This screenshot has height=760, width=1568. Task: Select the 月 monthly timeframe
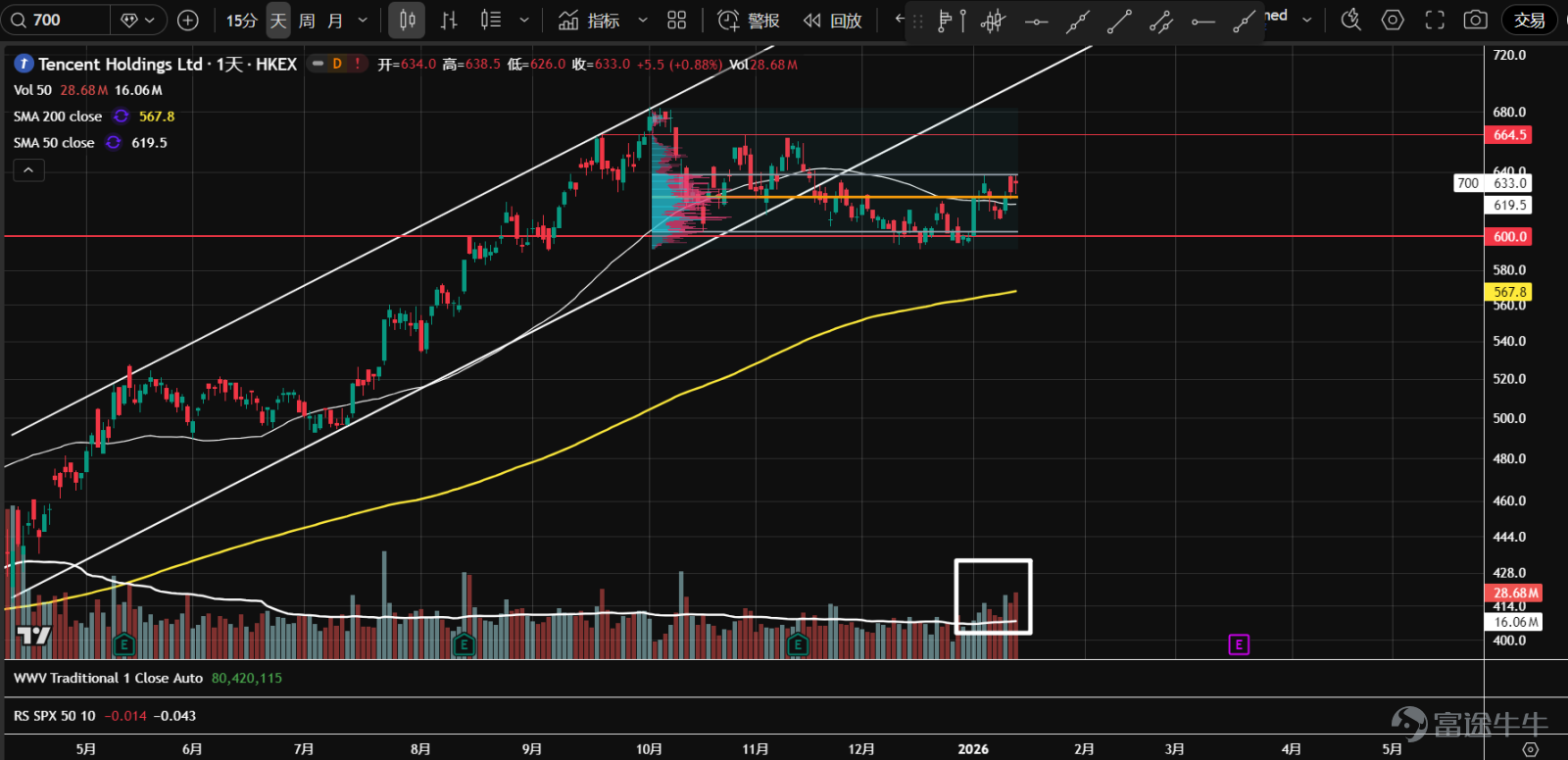[x=335, y=20]
